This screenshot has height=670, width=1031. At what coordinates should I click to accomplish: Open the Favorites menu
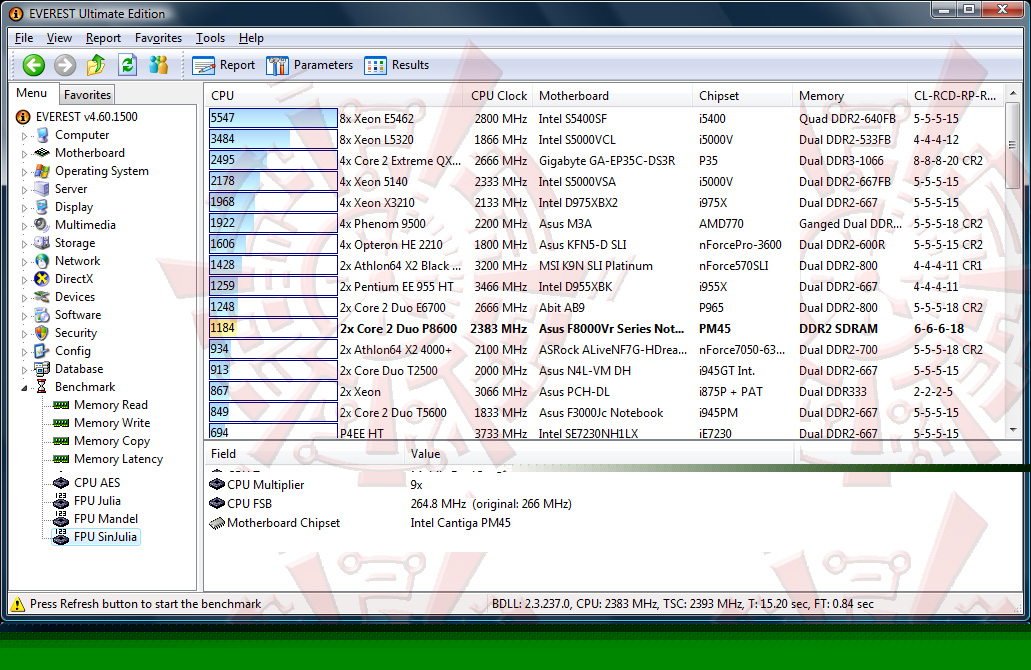coord(158,38)
